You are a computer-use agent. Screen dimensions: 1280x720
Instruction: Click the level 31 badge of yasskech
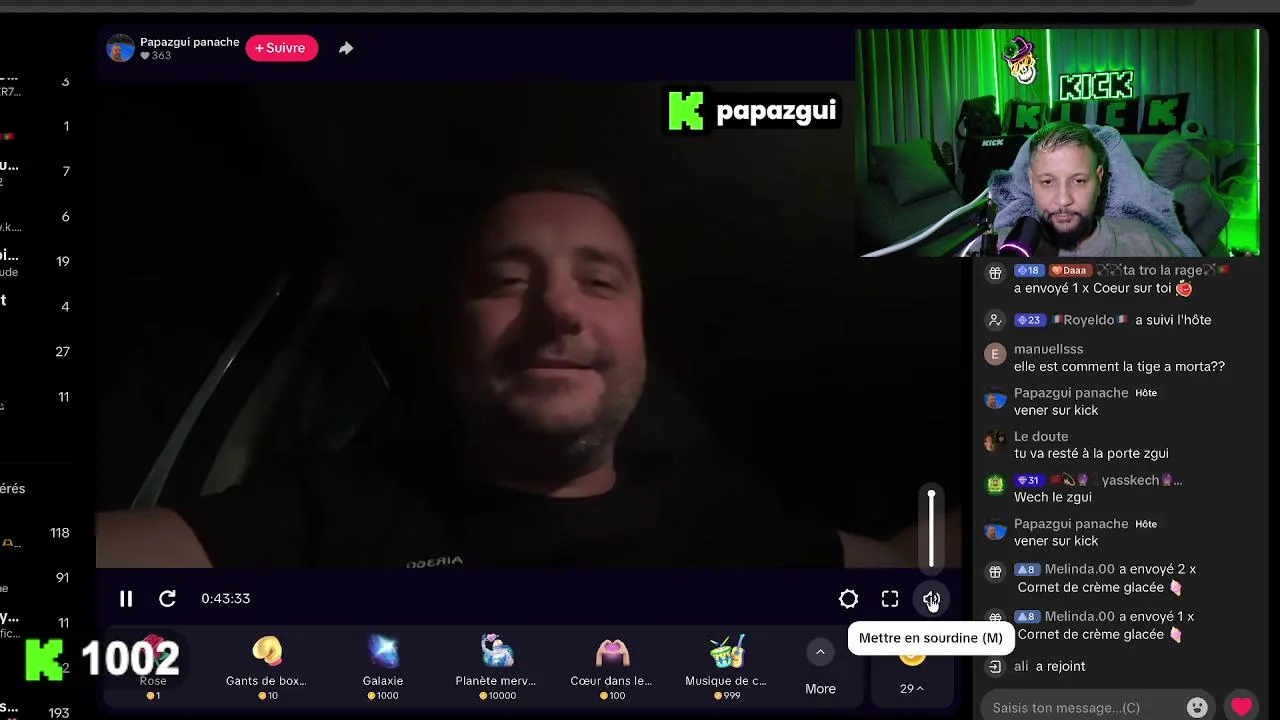(1029, 480)
